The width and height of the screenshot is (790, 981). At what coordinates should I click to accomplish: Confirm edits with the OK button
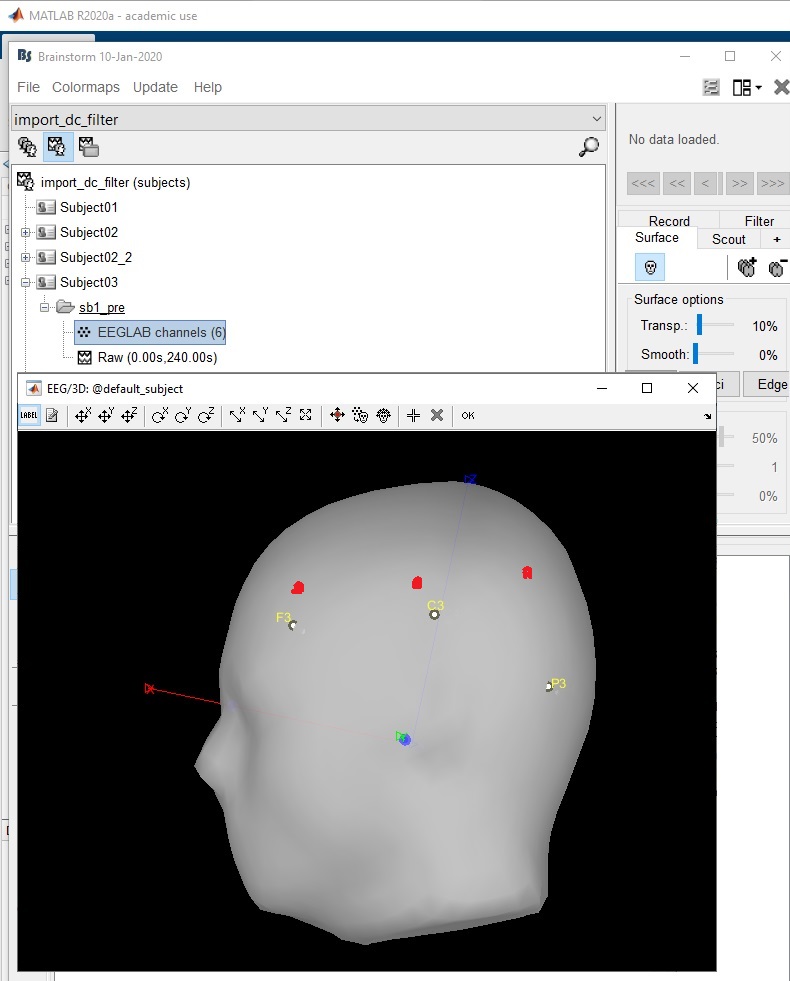click(x=468, y=415)
